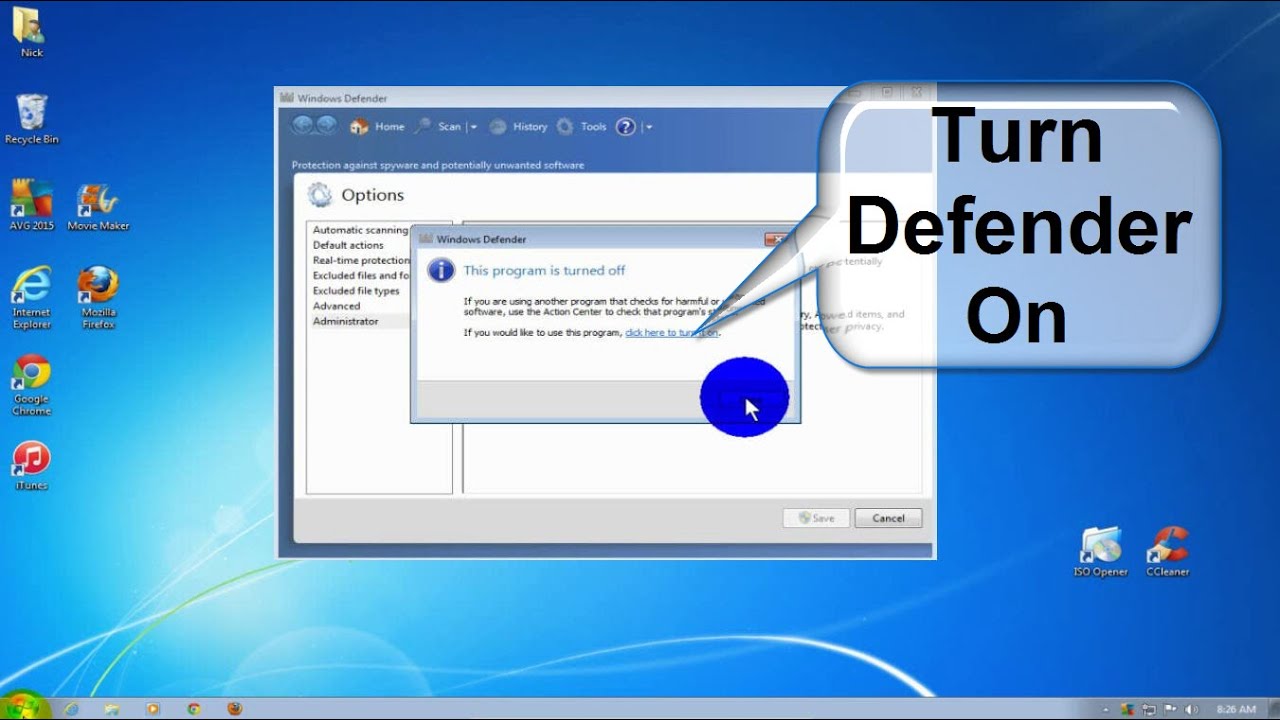Open Windows Media Player from the taskbar

pyautogui.click(x=153, y=709)
